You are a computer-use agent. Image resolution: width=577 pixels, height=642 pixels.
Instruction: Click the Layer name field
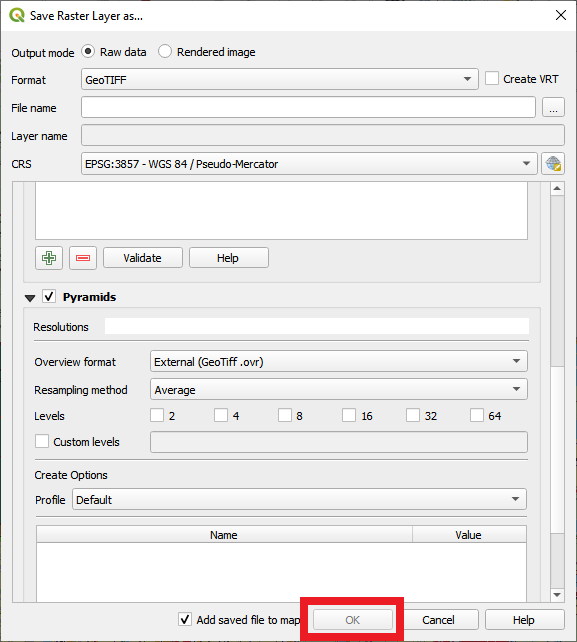pyautogui.click(x=323, y=135)
